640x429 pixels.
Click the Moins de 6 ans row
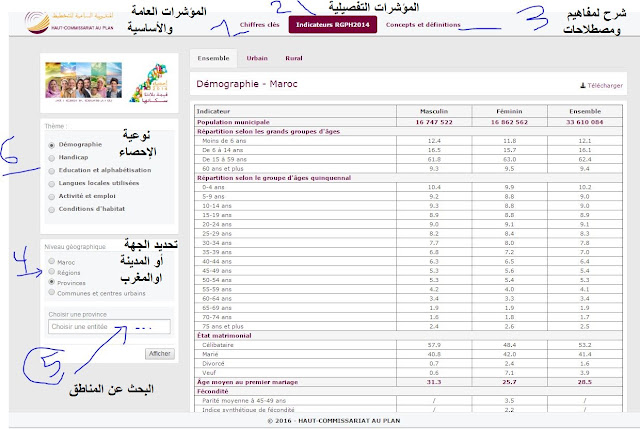409,141
